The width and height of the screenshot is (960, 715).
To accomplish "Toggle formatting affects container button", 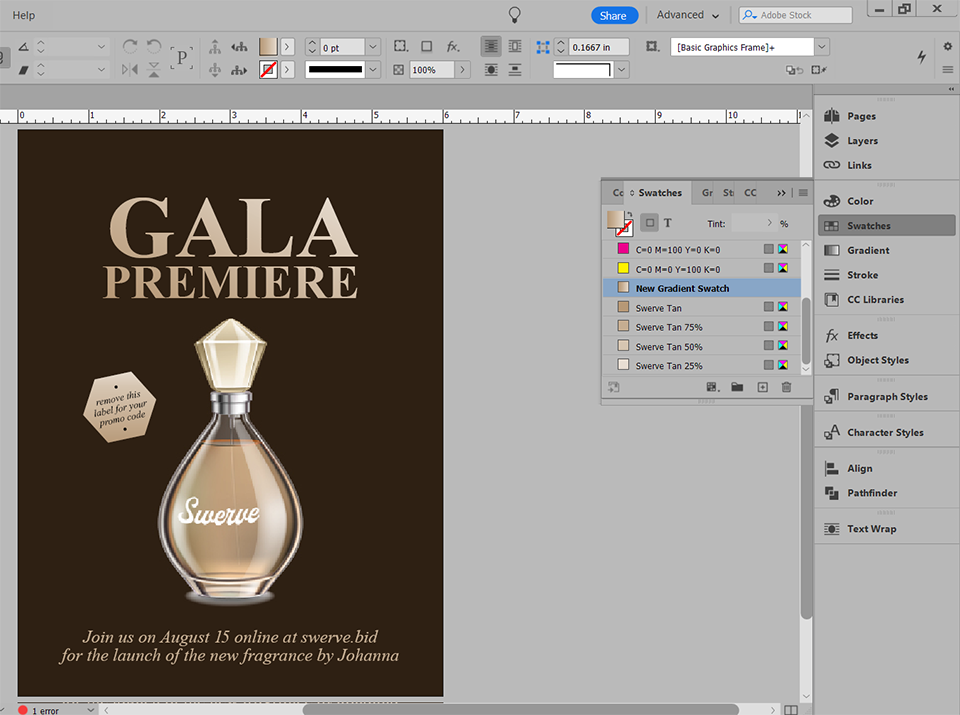I will click(650, 223).
